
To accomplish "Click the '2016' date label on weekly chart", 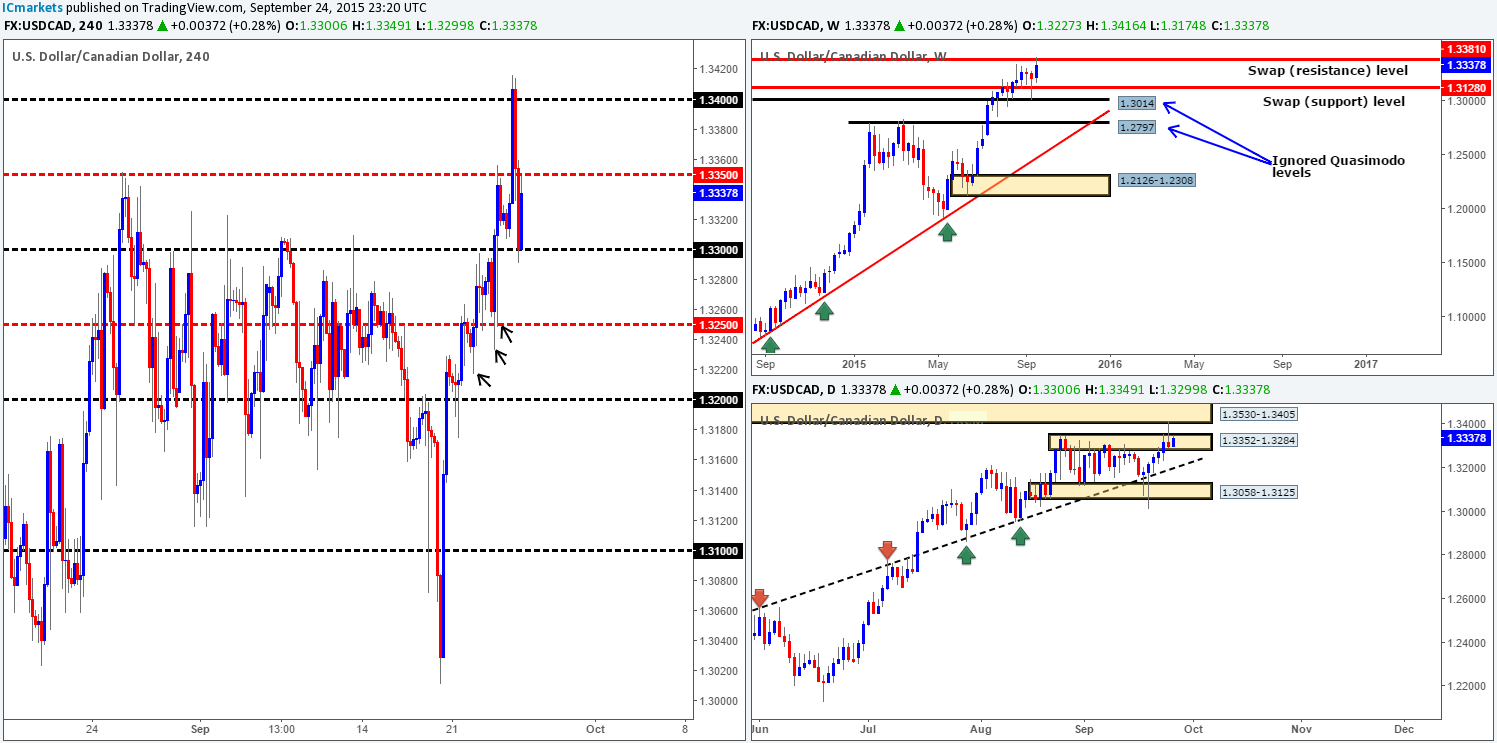I will click(1108, 365).
